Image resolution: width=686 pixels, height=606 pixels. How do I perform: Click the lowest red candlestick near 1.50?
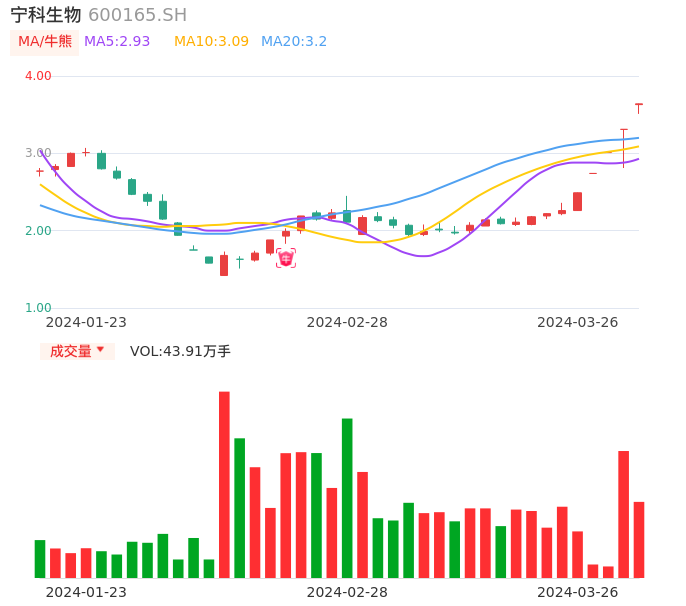[224, 265]
